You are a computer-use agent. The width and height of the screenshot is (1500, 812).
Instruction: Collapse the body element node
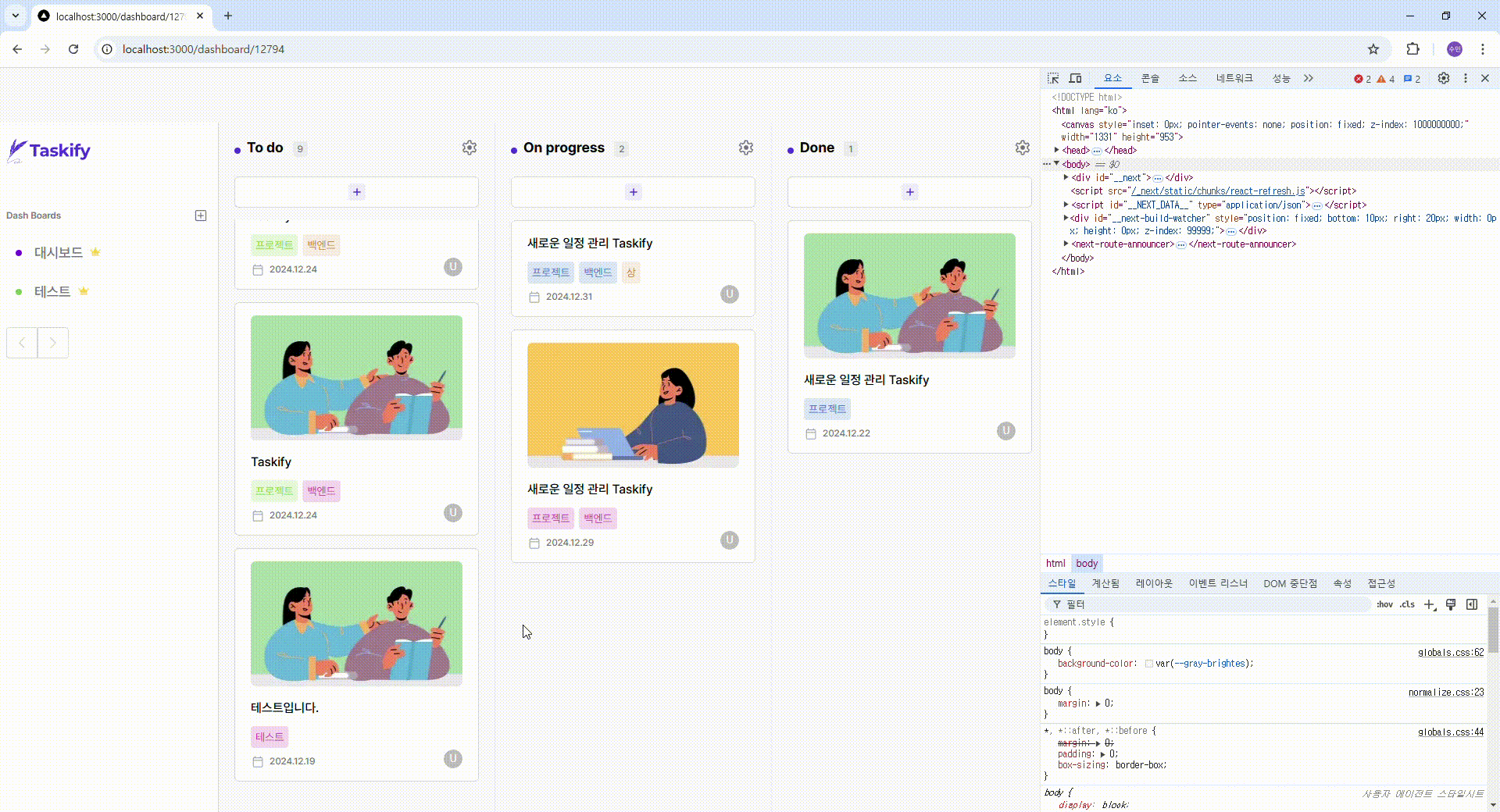(1057, 164)
